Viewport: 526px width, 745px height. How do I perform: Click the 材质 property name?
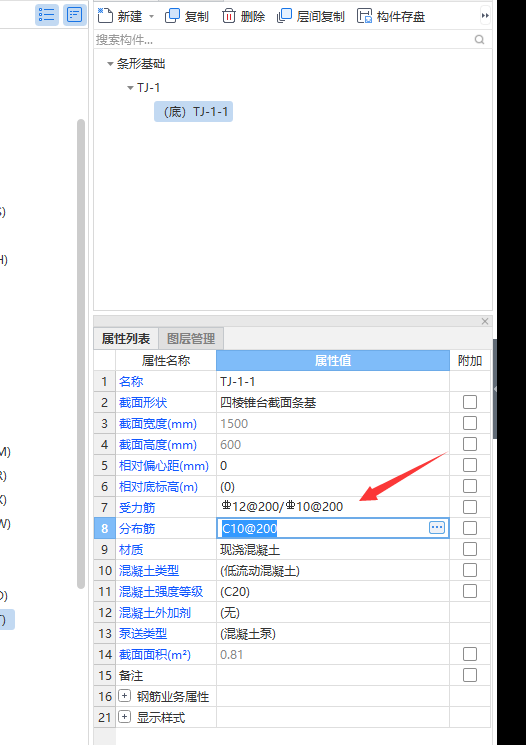pyautogui.click(x=131, y=550)
